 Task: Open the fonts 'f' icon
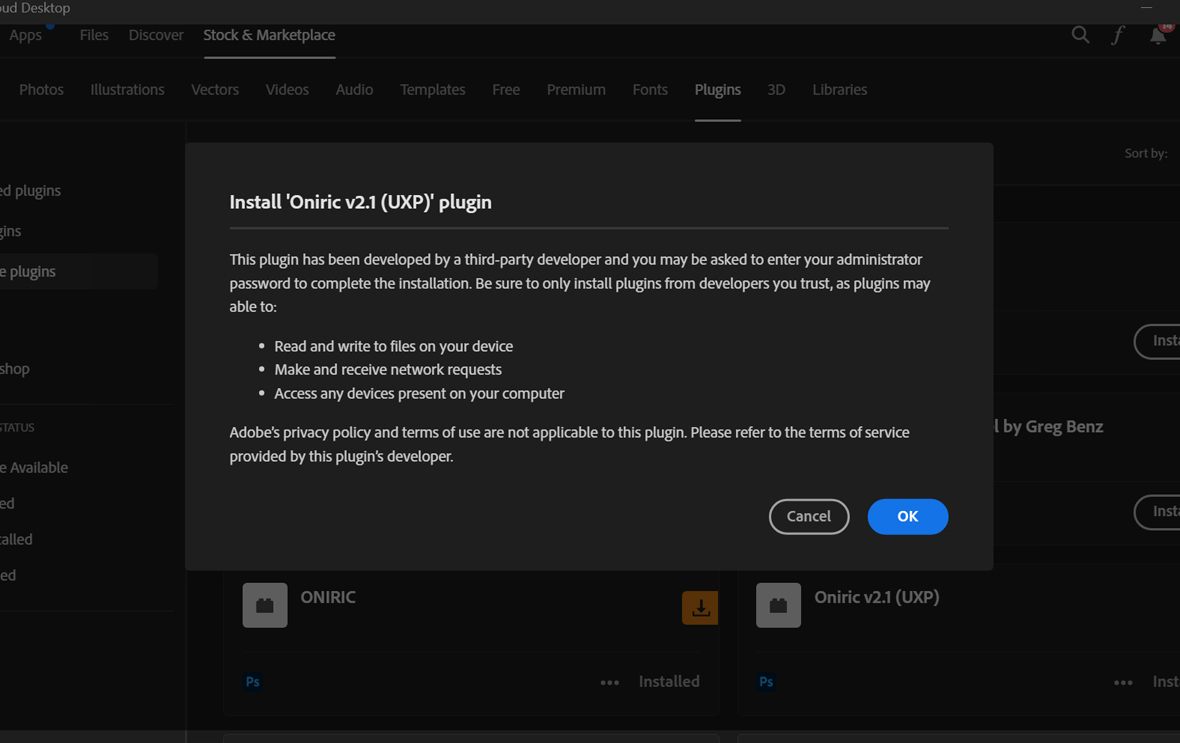[1118, 35]
